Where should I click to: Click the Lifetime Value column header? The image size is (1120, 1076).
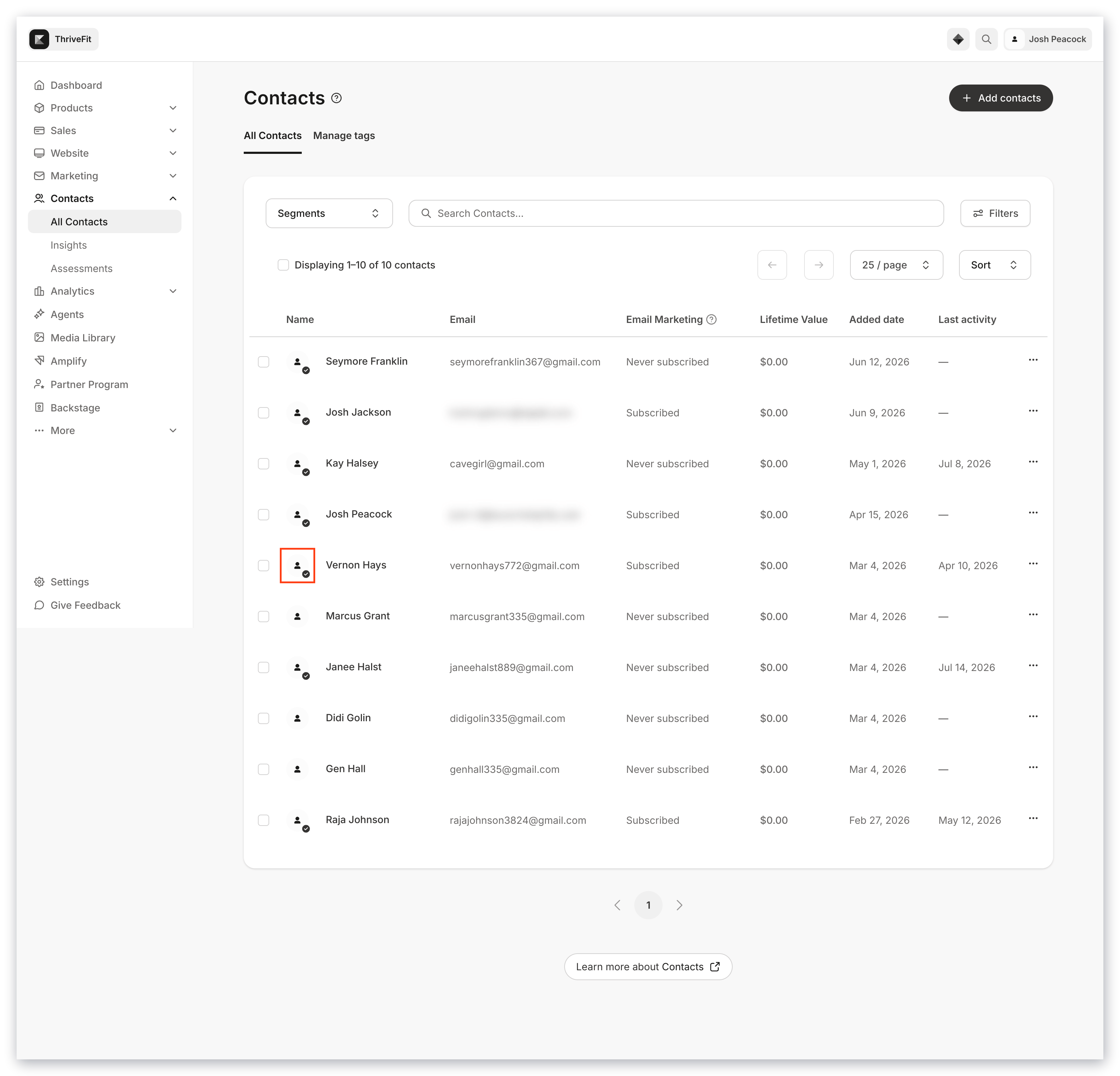[x=793, y=319]
